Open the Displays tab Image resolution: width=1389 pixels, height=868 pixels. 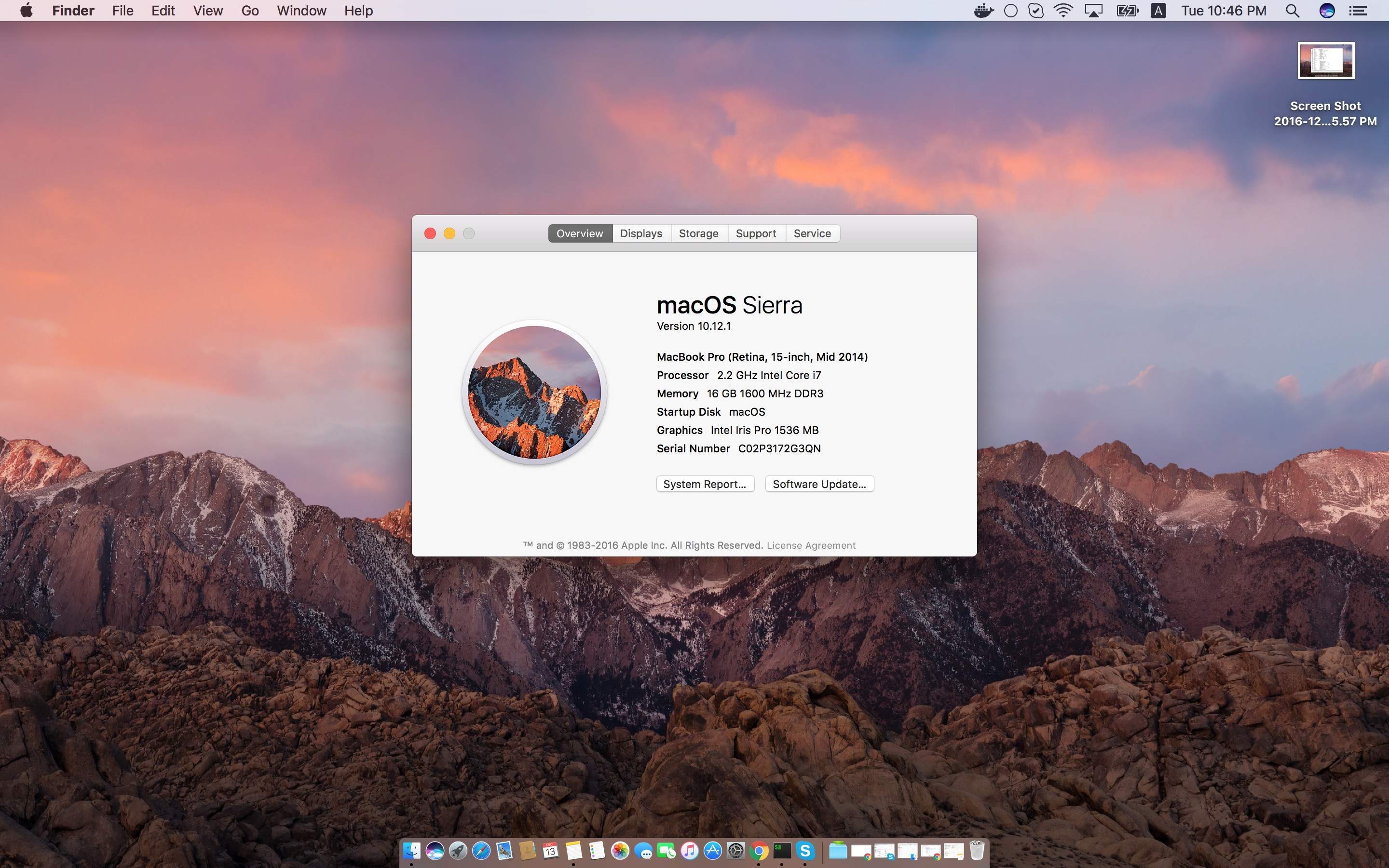click(640, 233)
